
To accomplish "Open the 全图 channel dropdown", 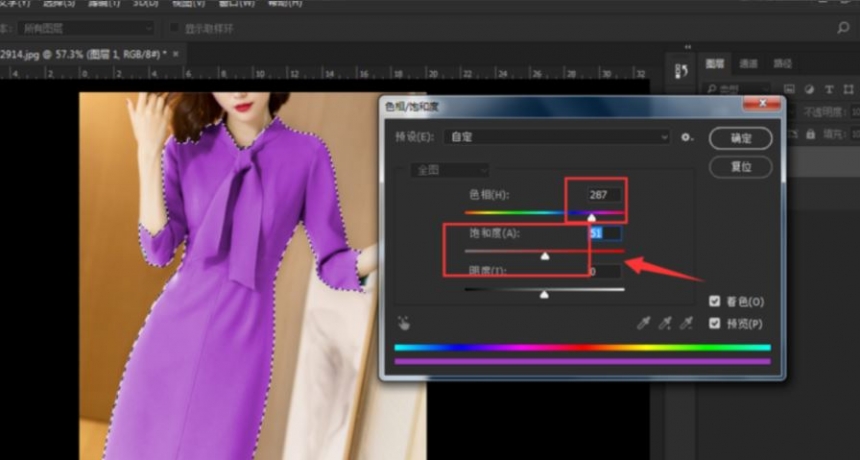I will pyautogui.click(x=450, y=171).
